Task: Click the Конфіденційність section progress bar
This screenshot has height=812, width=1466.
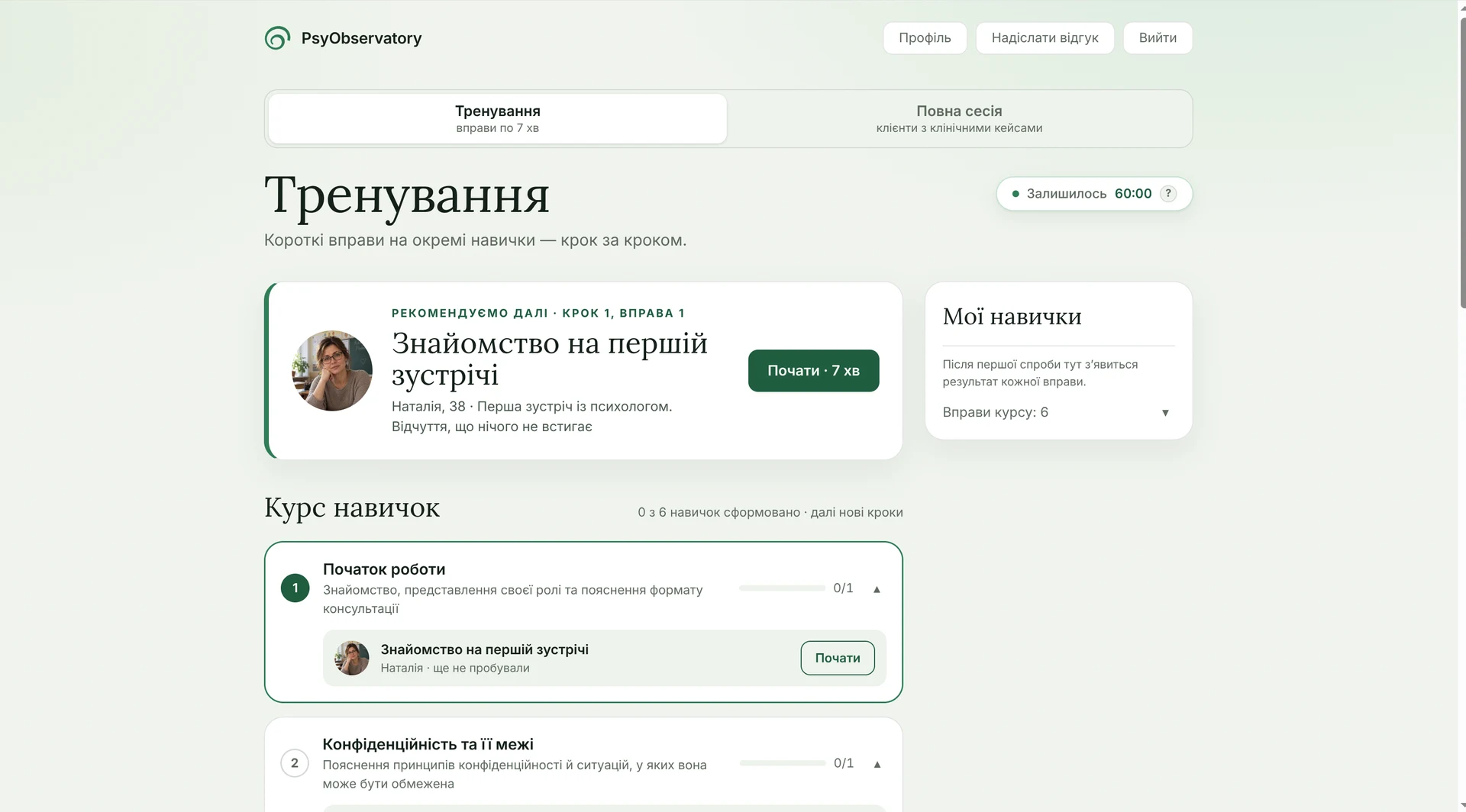Action: point(782,763)
